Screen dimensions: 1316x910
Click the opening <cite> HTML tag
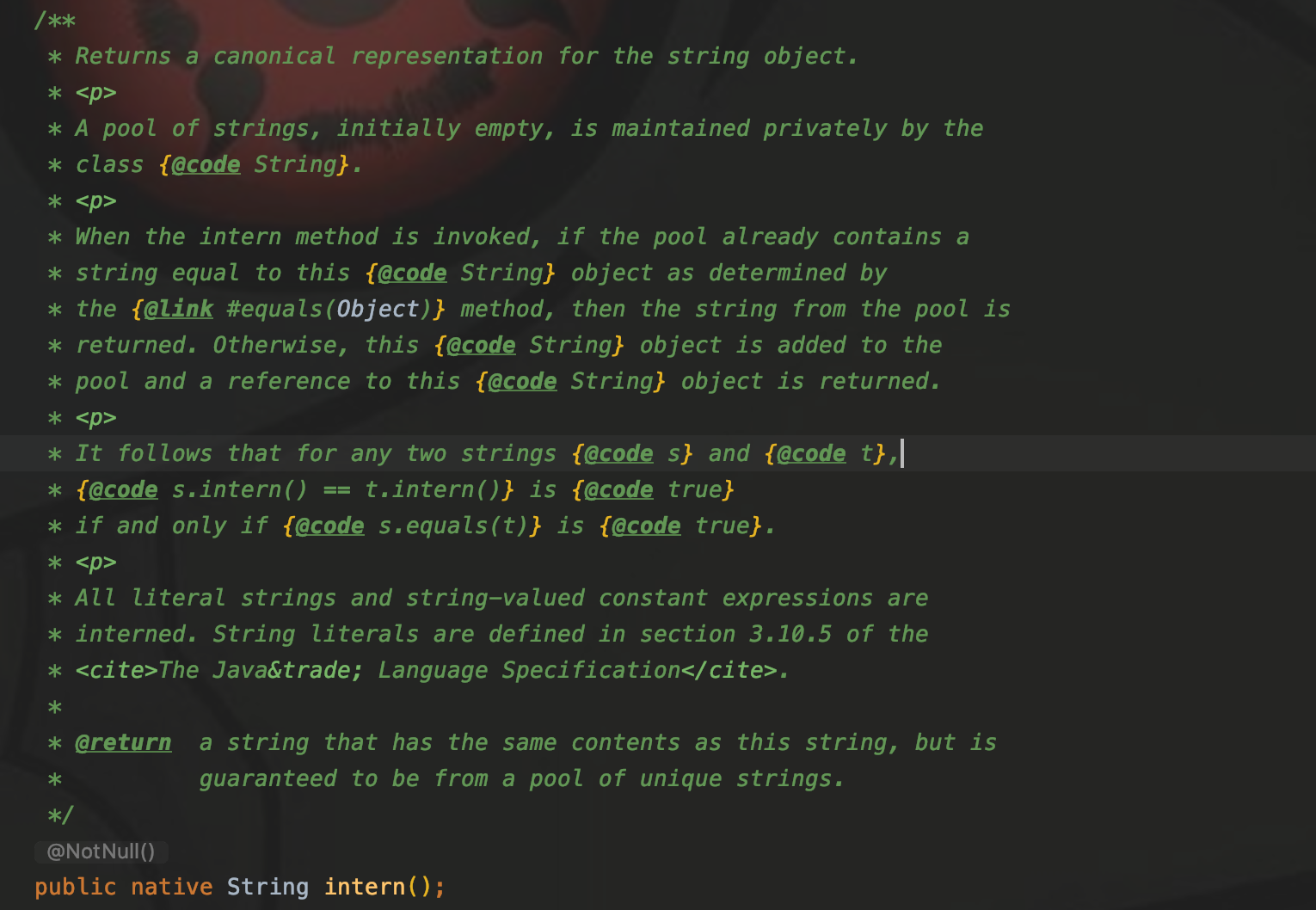tap(117, 670)
